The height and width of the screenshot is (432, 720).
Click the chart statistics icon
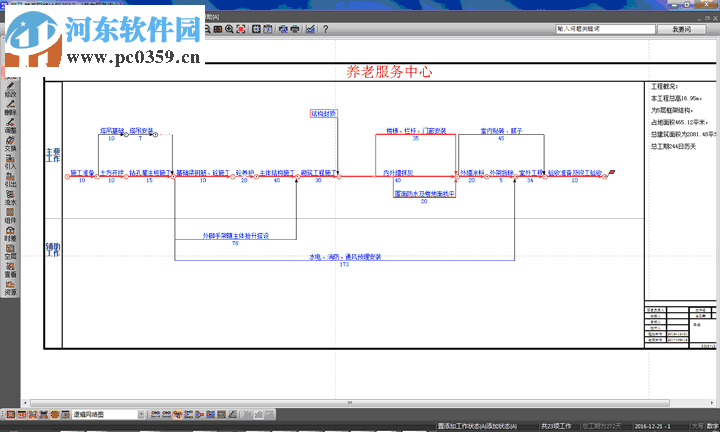310,29
